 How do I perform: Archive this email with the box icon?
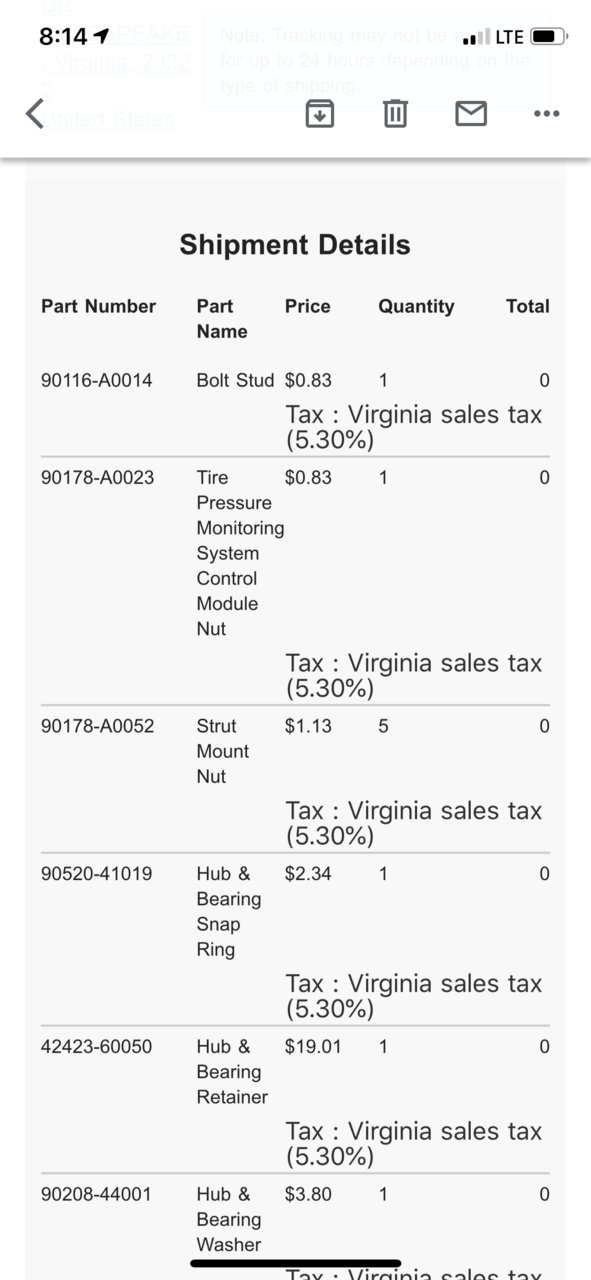(x=319, y=113)
